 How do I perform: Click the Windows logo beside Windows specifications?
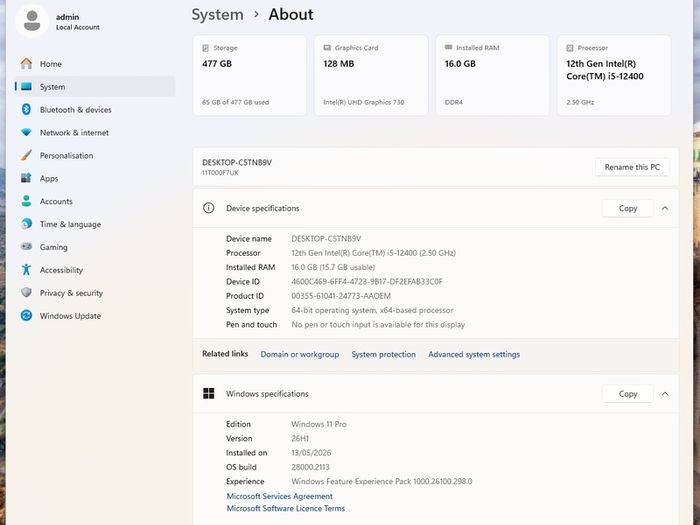coord(208,393)
